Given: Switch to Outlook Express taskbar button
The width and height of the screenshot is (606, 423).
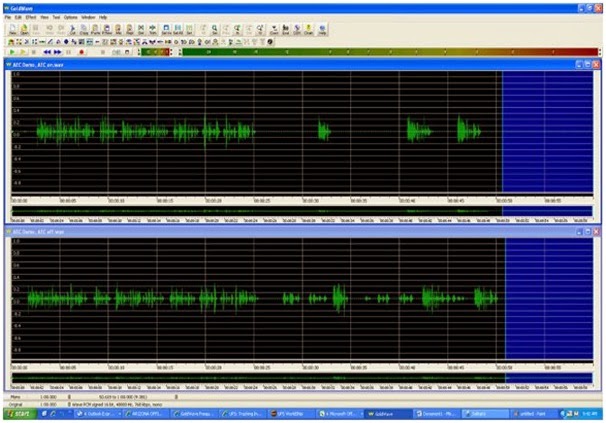Looking at the screenshot, I should click(x=98, y=414).
